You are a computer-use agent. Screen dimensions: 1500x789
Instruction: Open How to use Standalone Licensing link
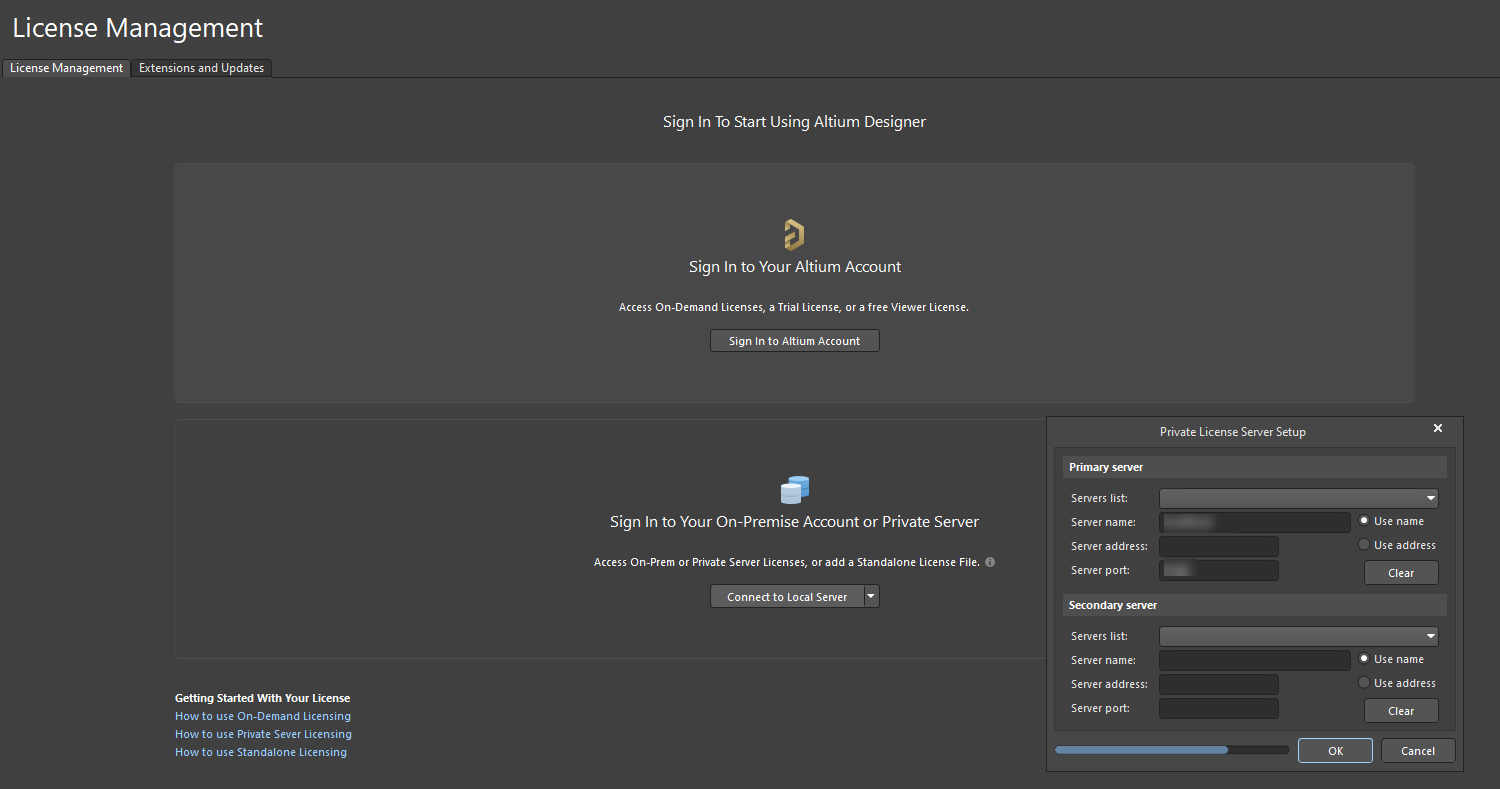(x=261, y=752)
